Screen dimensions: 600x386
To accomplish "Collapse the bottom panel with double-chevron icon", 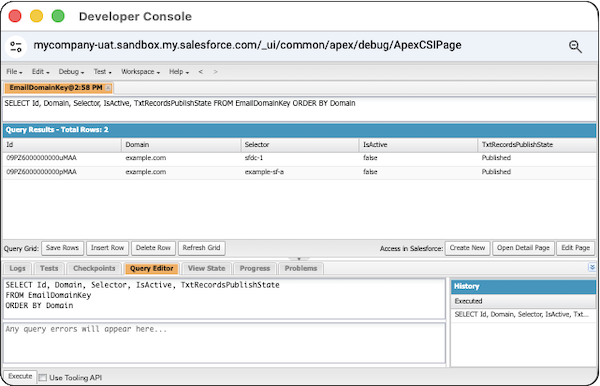I will pos(592,267).
